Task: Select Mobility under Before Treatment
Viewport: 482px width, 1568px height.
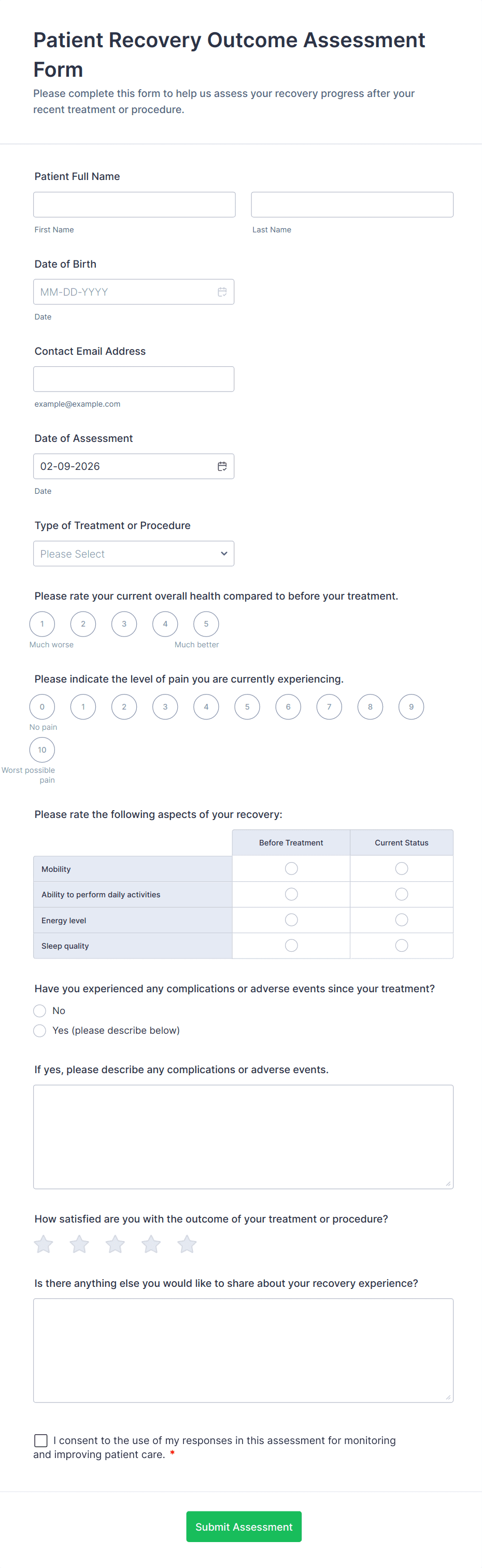Action: [291, 869]
